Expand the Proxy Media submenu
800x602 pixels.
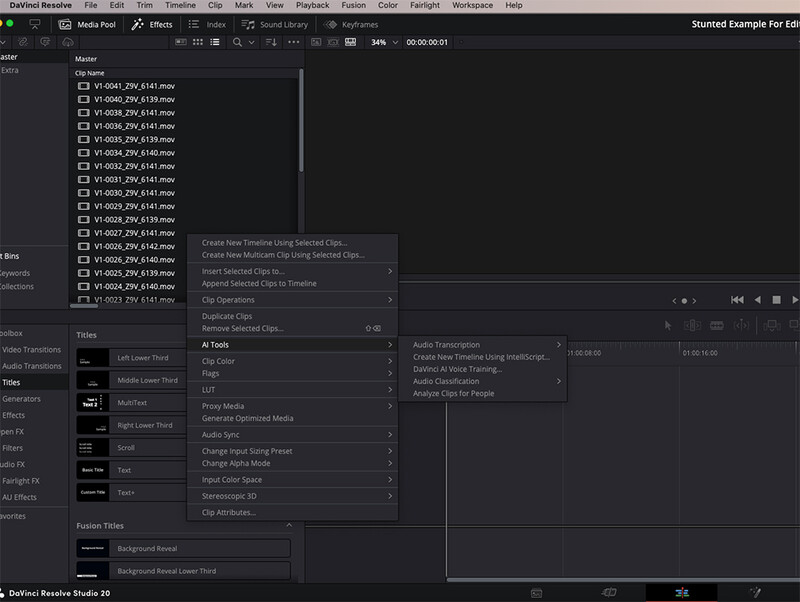292,406
